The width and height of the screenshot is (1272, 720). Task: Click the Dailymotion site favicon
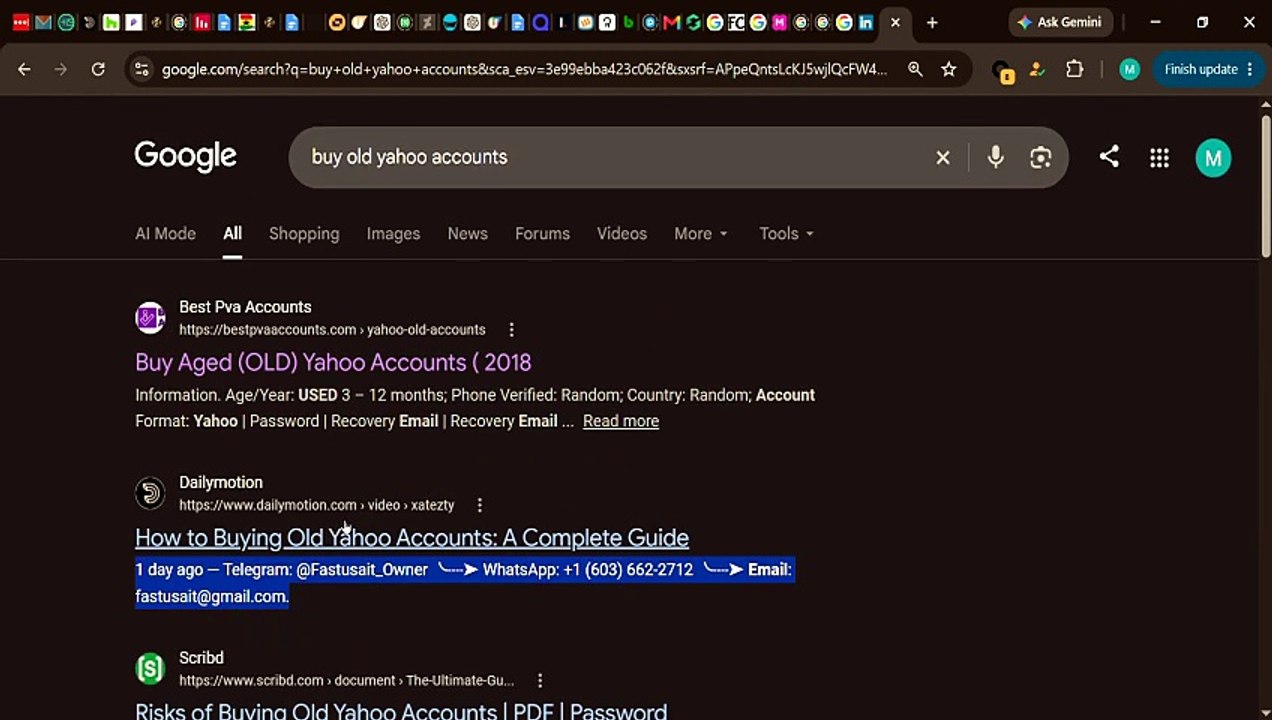[x=150, y=493]
